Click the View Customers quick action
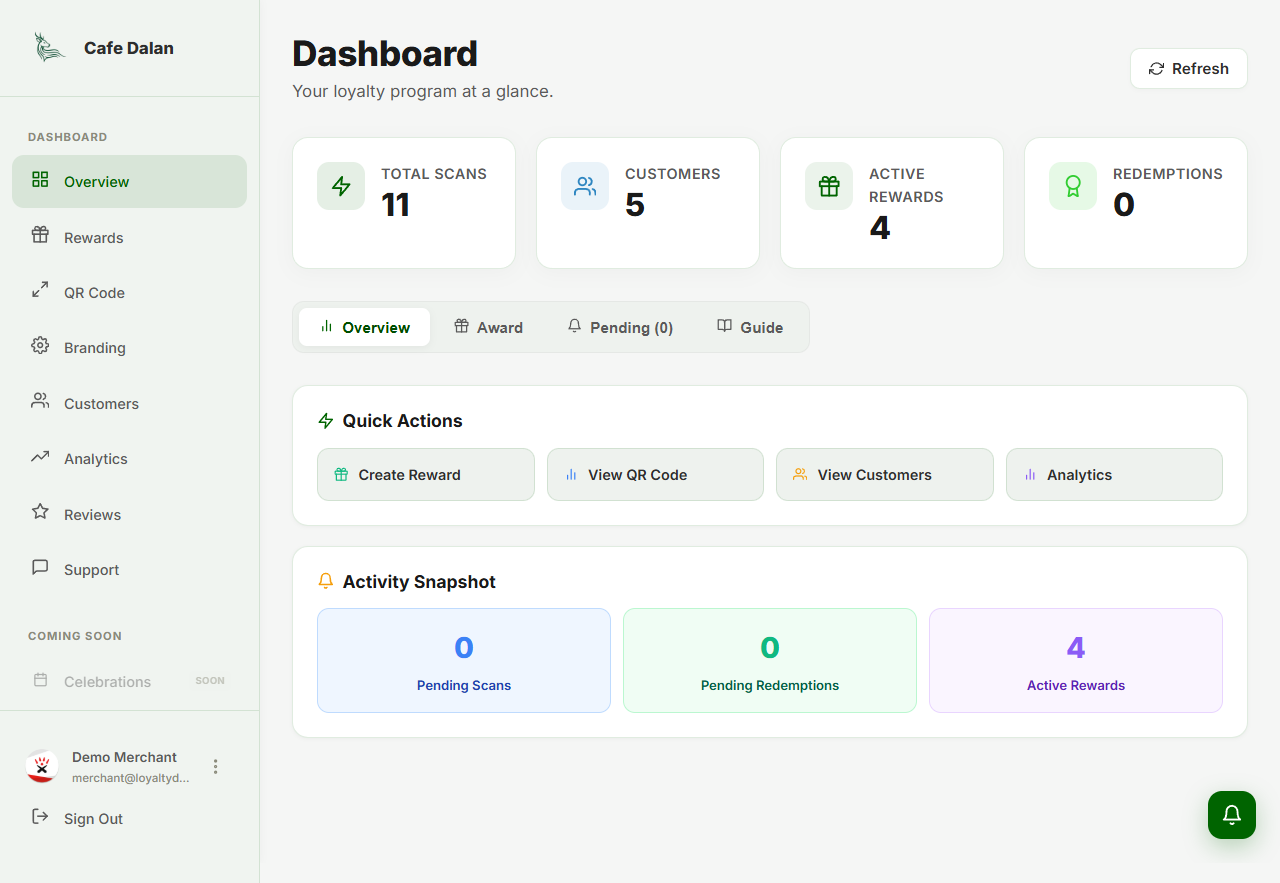The height and width of the screenshot is (883, 1280). [885, 475]
